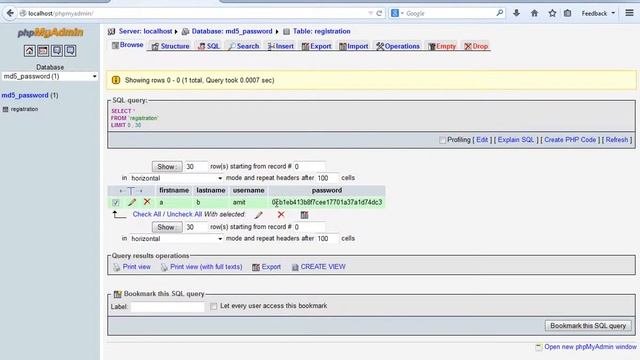
Task: Click the upper Show button
Action: 167,167
